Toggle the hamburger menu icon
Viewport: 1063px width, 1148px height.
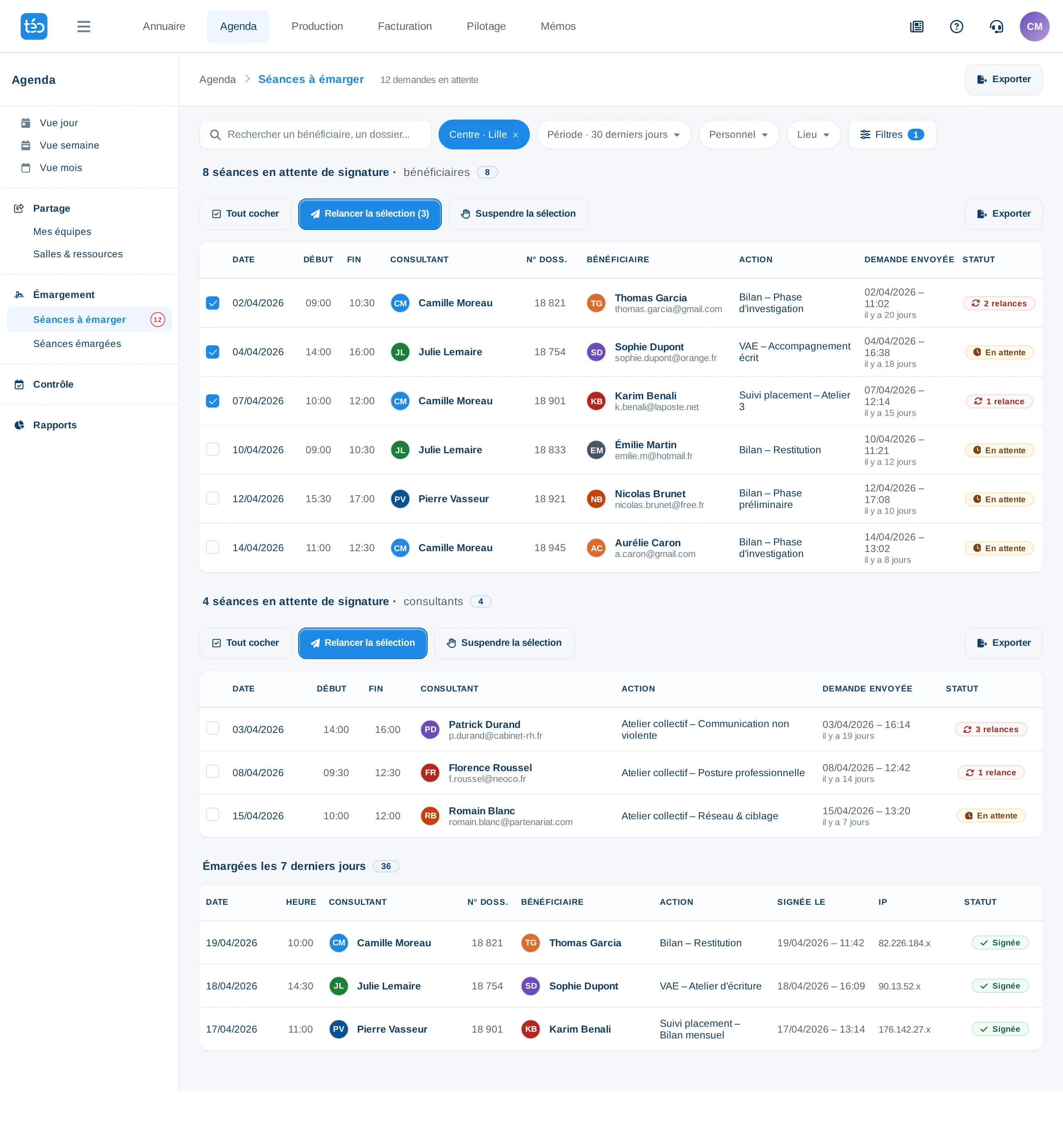click(x=84, y=27)
